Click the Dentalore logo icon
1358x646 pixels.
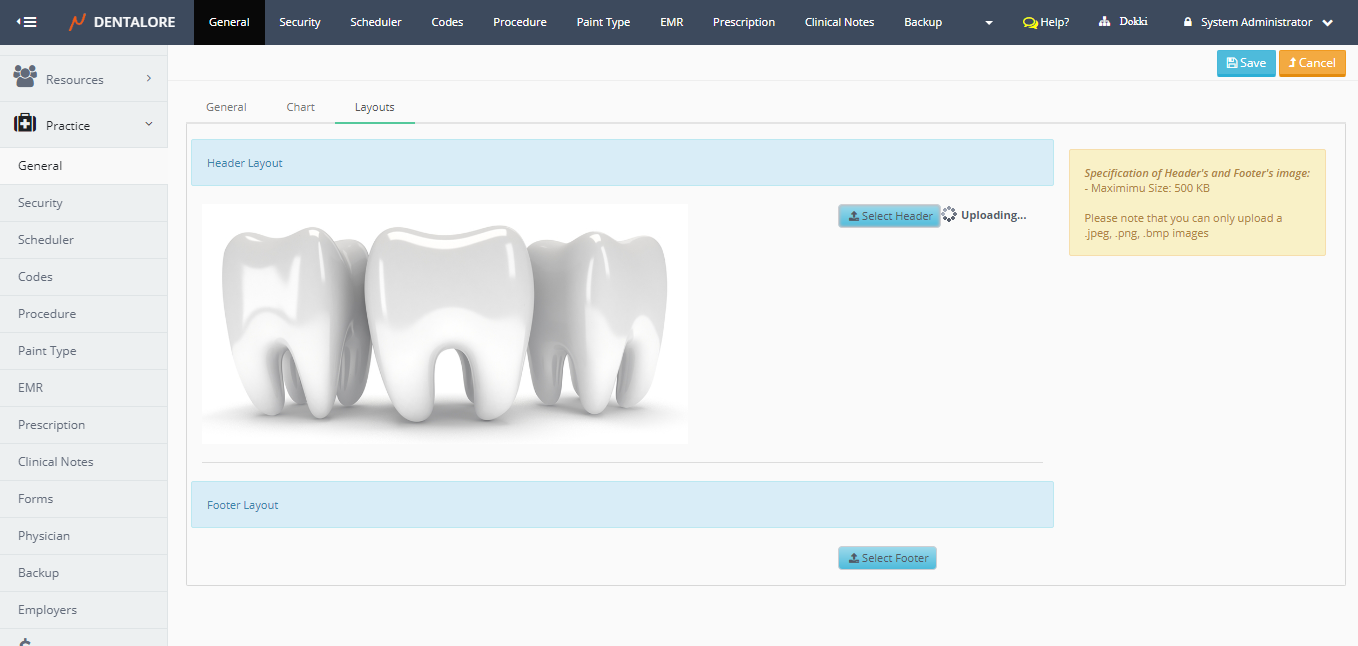(78, 22)
